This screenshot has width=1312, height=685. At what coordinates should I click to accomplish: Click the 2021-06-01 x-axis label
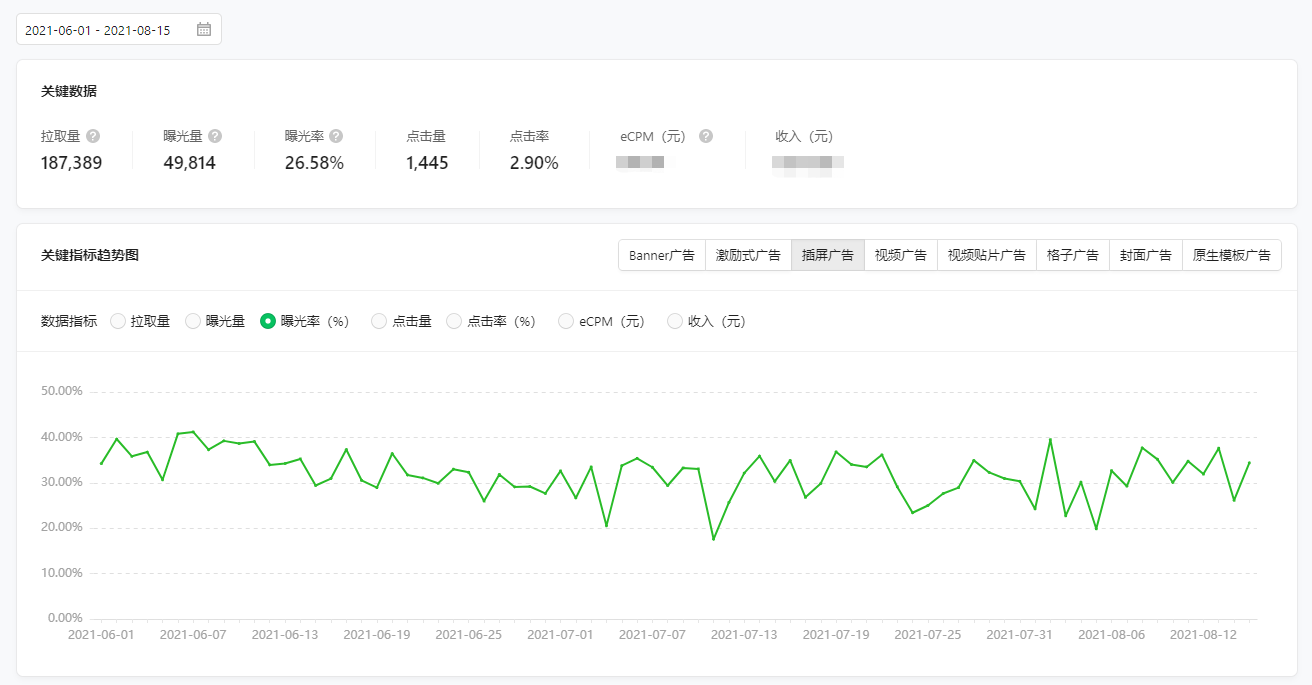point(101,634)
